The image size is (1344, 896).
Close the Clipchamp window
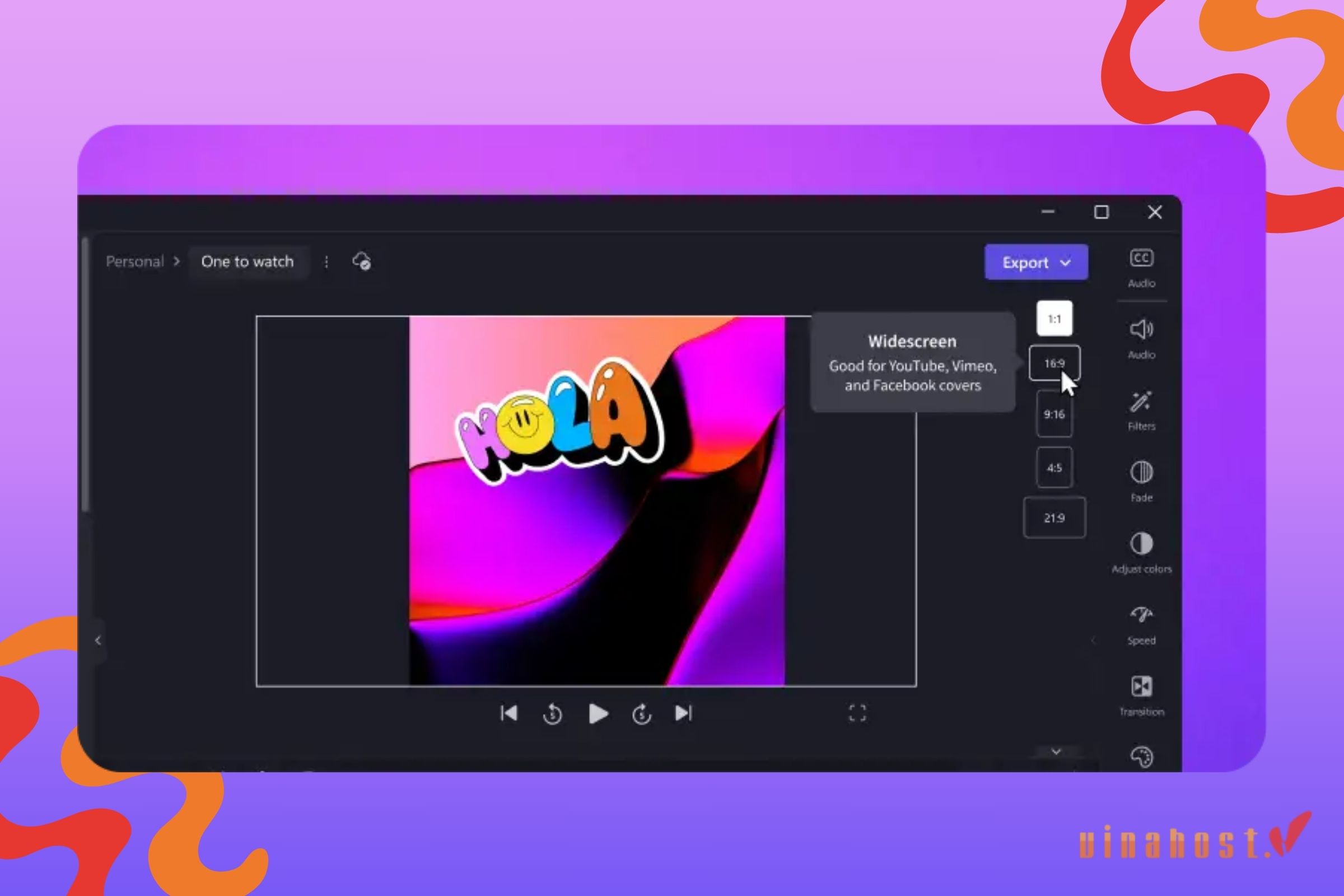point(1155,212)
